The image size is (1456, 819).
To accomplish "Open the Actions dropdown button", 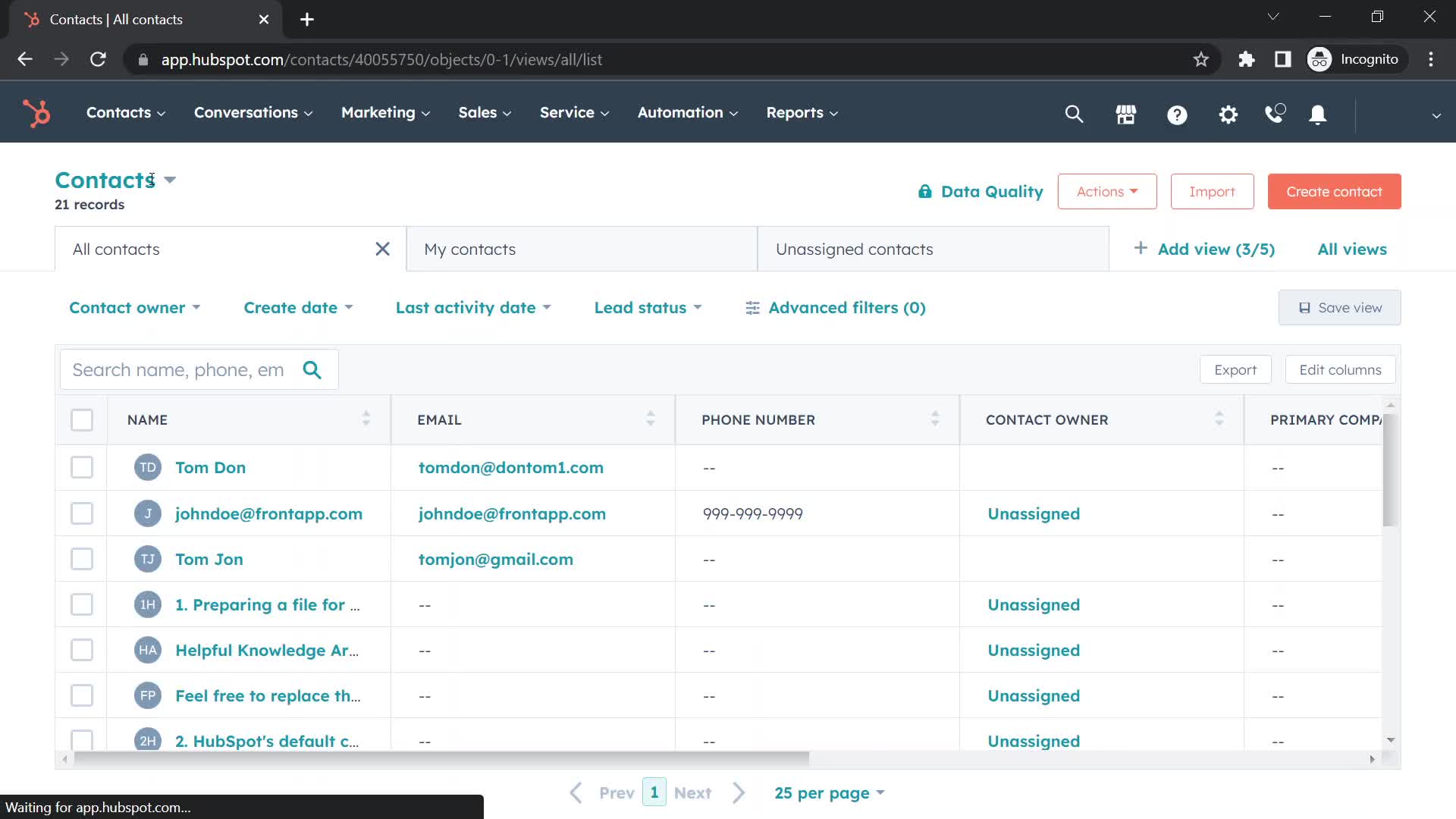I will 1107,192.
